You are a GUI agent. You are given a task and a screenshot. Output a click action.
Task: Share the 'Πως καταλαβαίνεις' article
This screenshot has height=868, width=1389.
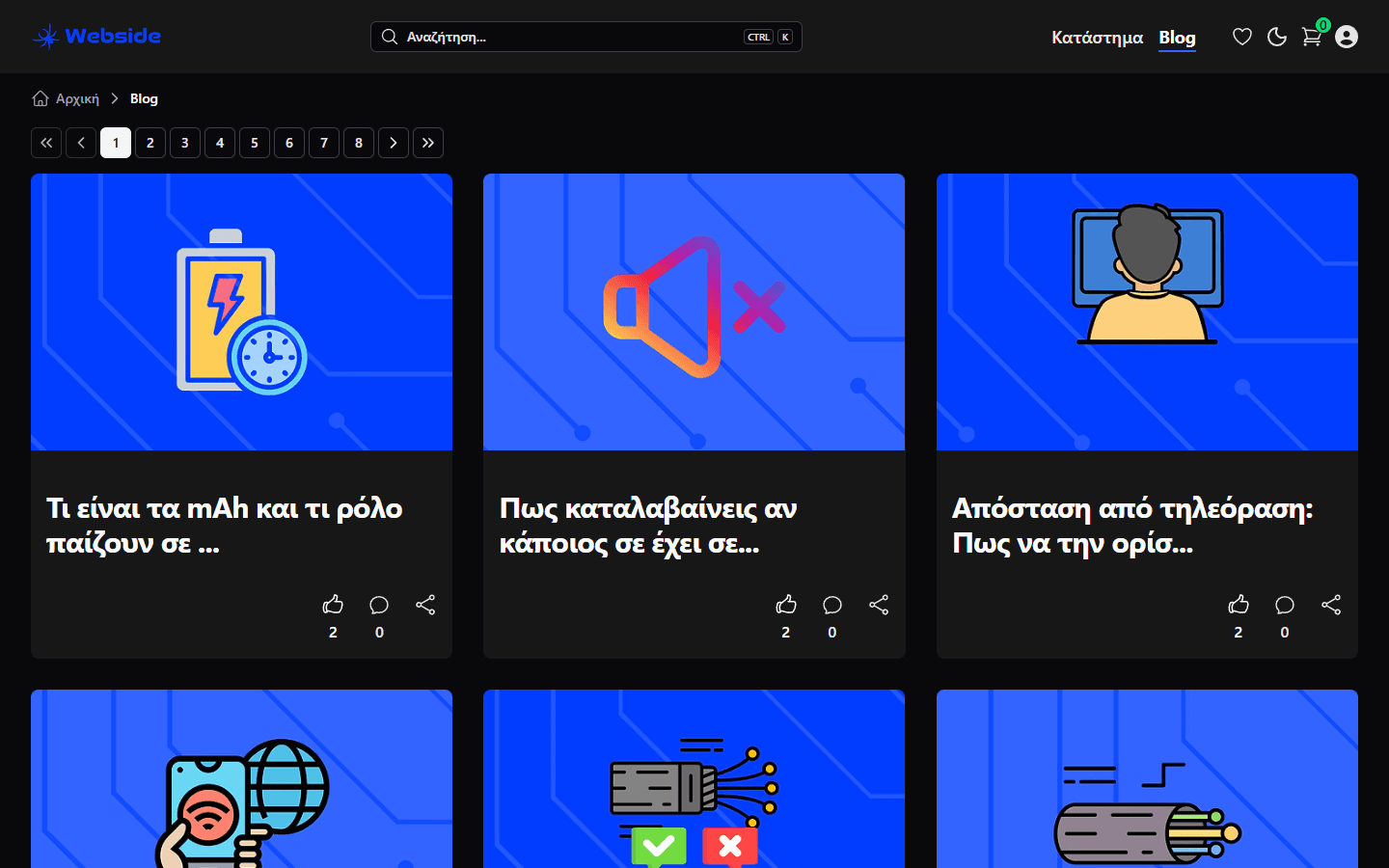pyautogui.click(x=879, y=605)
